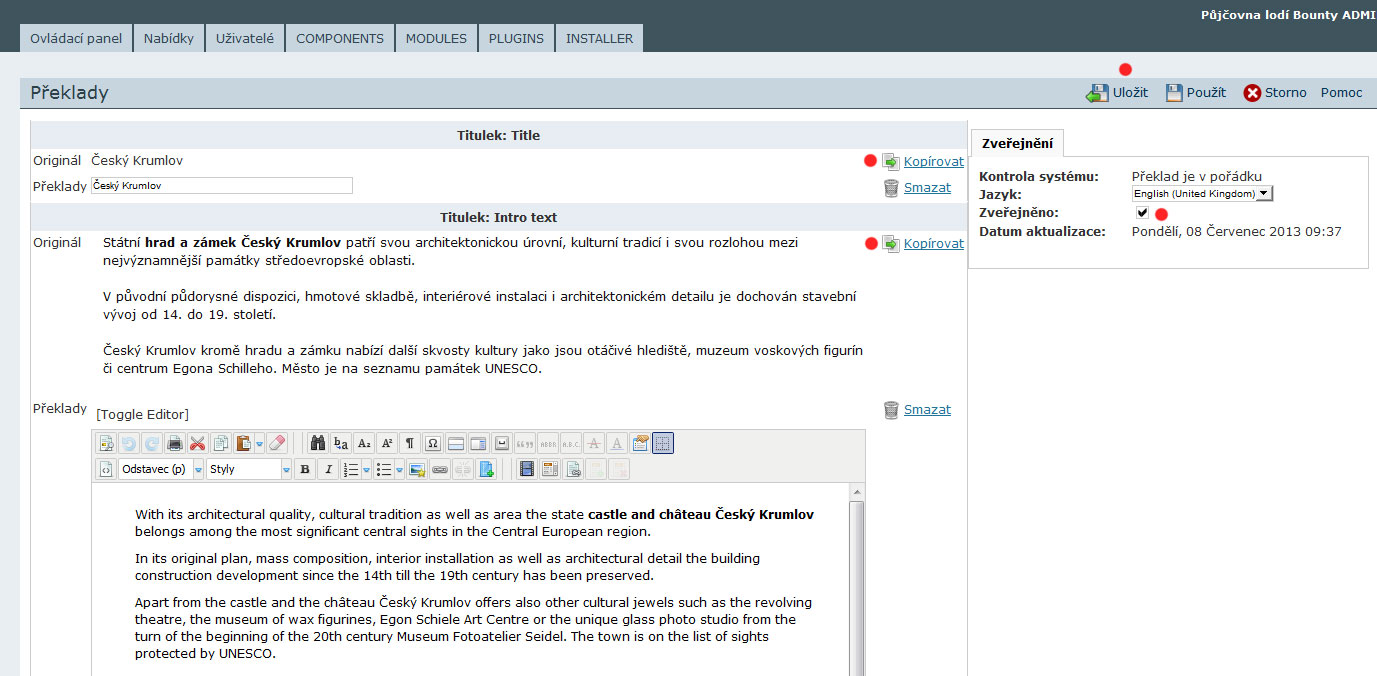Open the Jazyk language dropdown

coord(1202,193)
